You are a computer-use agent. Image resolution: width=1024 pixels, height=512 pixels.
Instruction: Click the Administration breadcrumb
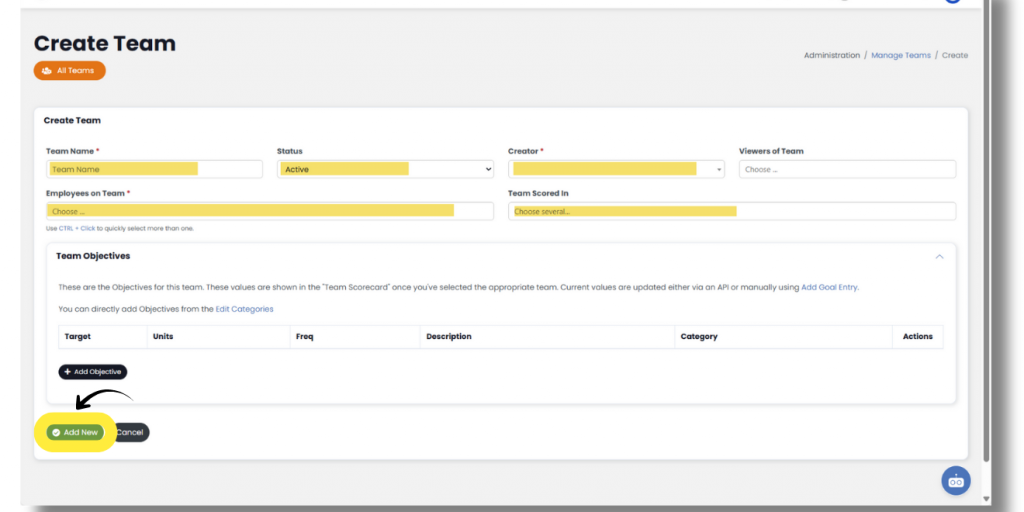click(x=831, y=56)
